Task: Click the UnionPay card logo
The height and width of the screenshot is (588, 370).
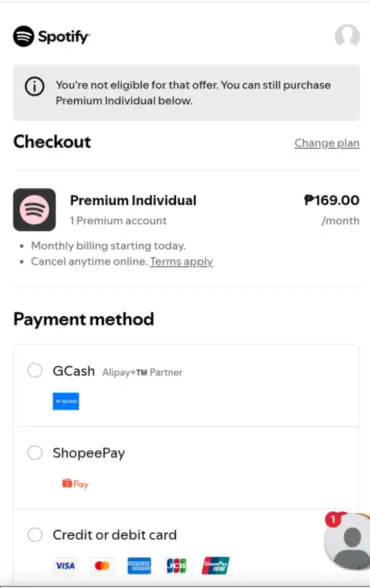Action: click(x=216, y=566)
